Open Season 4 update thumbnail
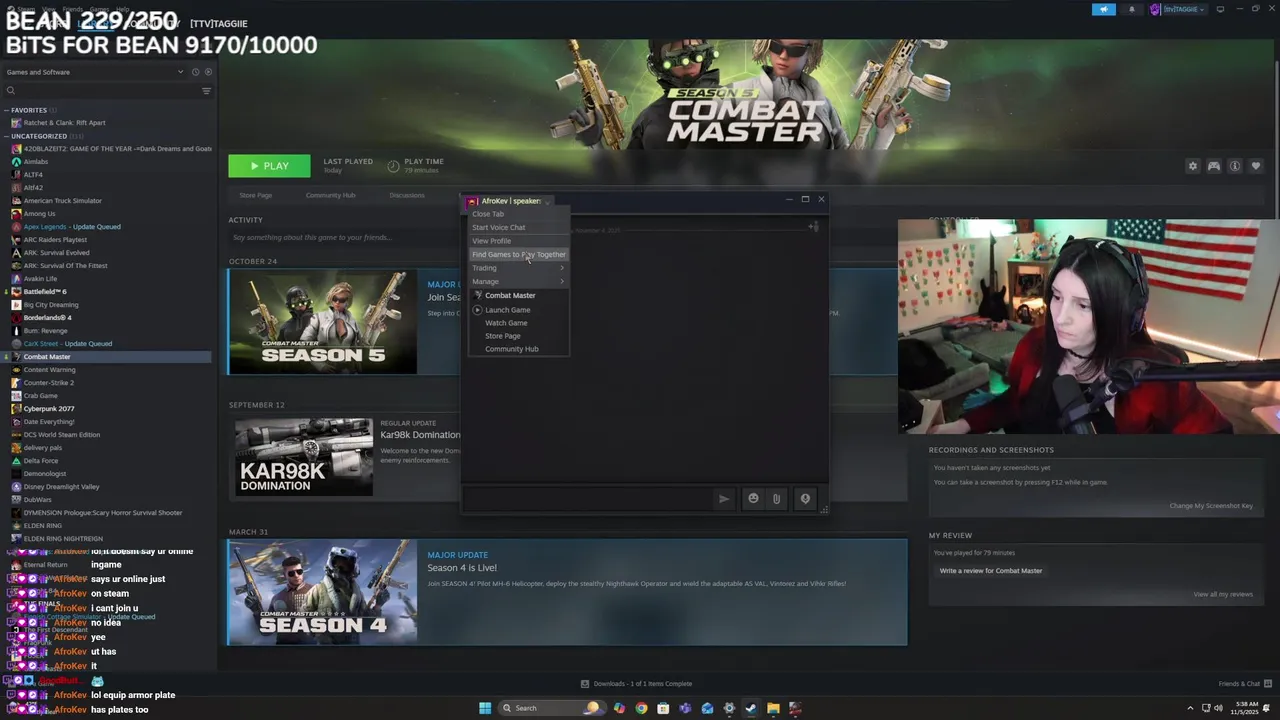The width and height of the screenshot is (1280, 720). point(322,592)
